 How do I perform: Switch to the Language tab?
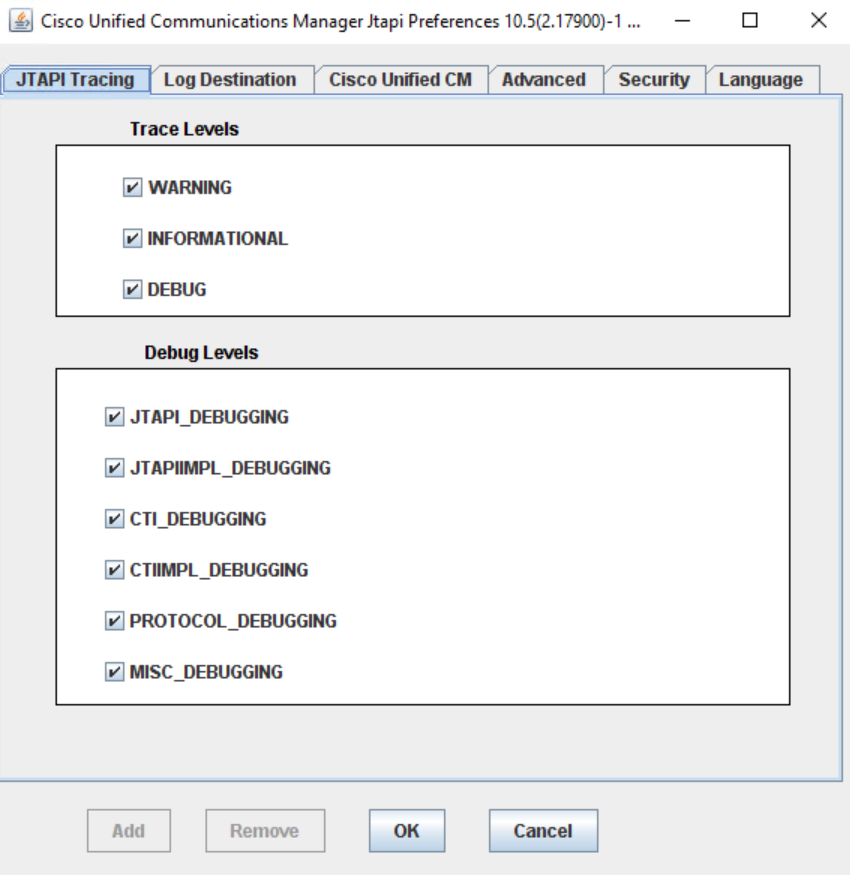pos(761,80)
